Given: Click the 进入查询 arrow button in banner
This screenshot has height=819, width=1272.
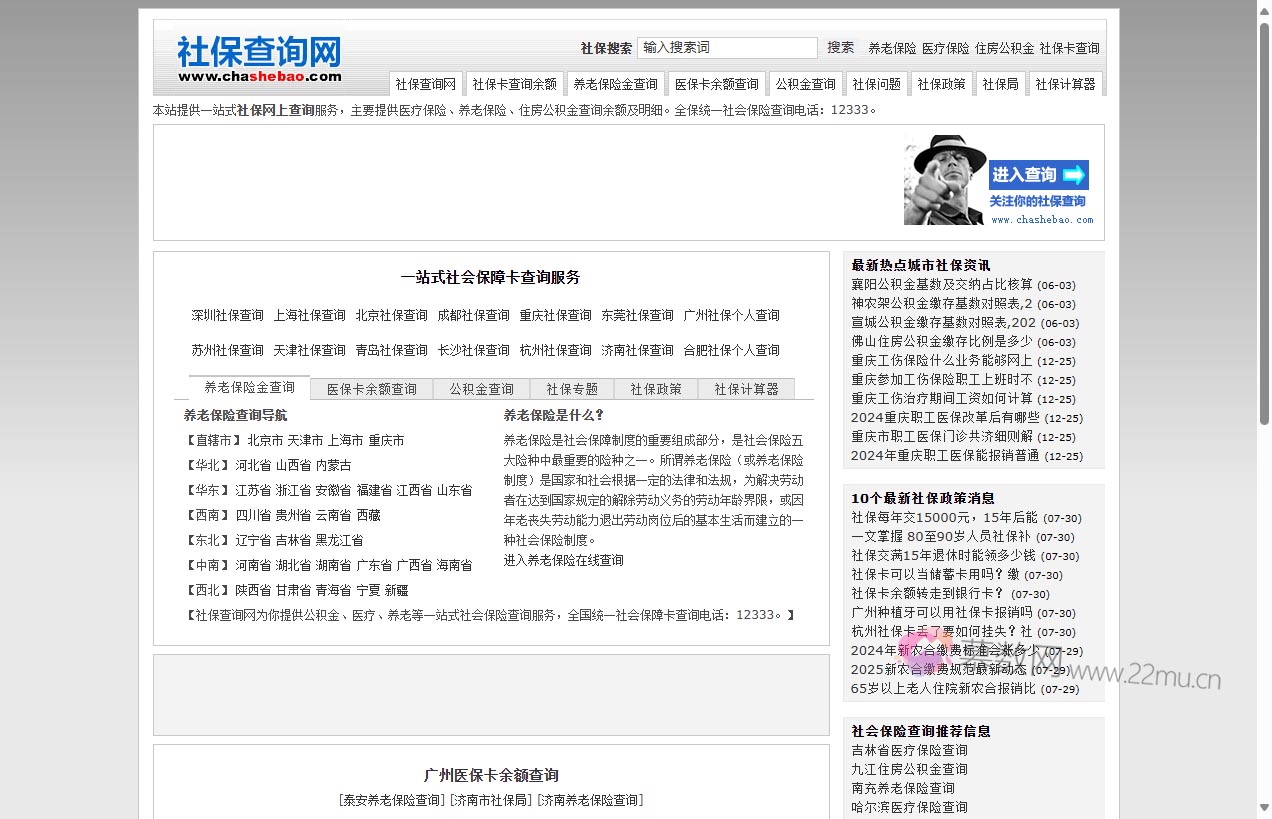Looking at the screenshot, I should 1038,174.
